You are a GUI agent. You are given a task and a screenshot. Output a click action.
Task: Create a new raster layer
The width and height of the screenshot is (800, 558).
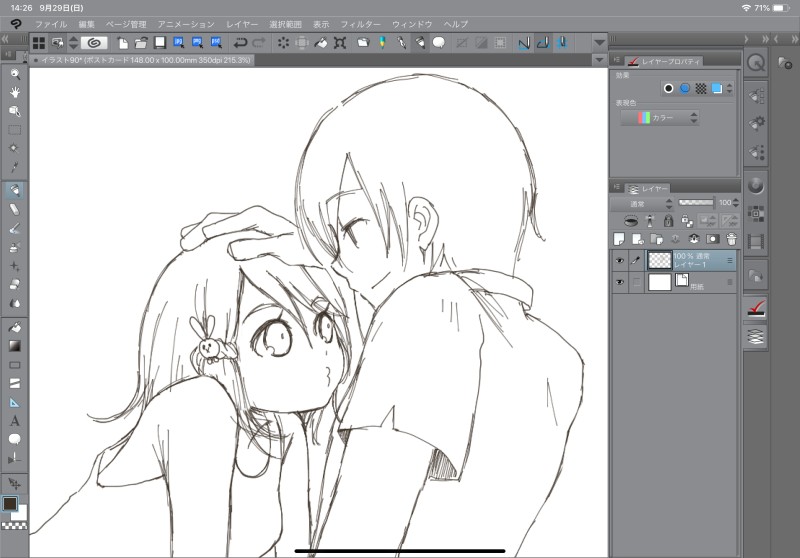click(619, 239)
